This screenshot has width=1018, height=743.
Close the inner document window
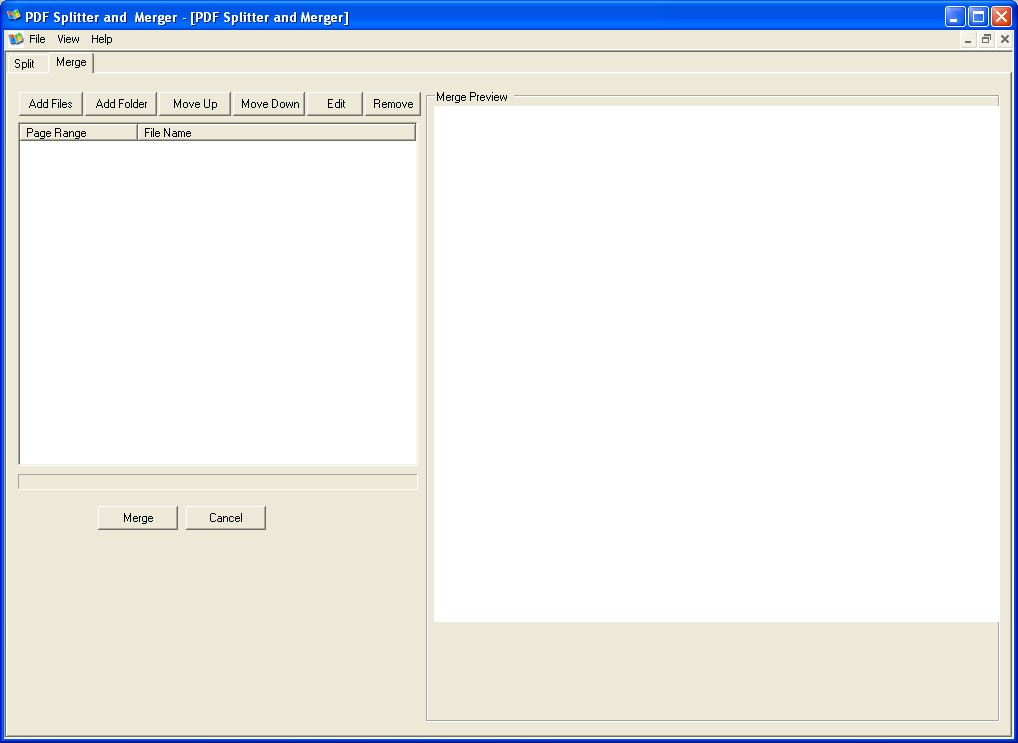point(1004,40)
